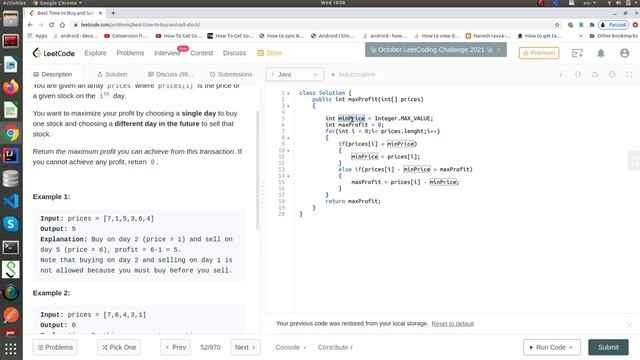Viewport: 640px width, 360px height.
Task: Toggle fullscreen editor icon
Action: pos(629,74)
